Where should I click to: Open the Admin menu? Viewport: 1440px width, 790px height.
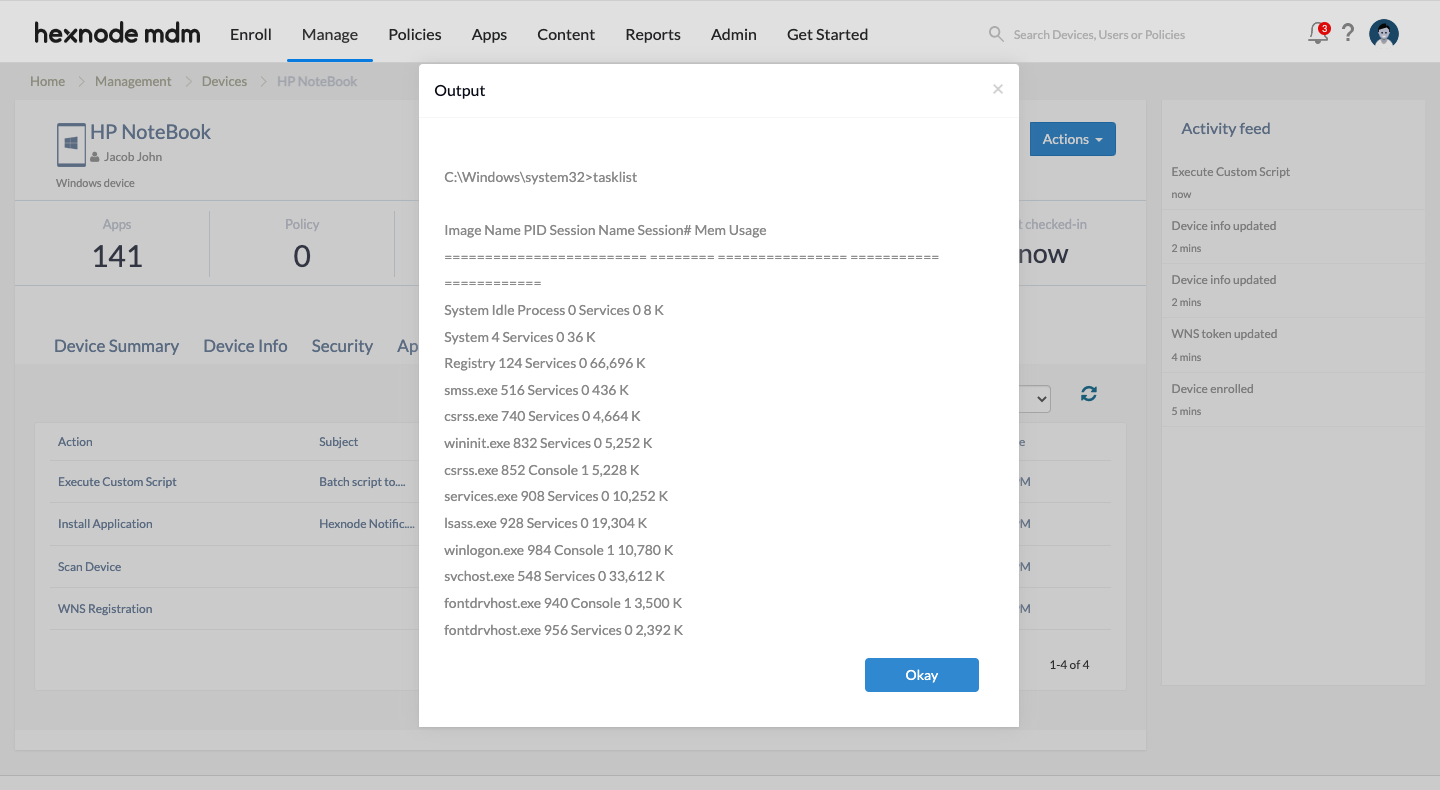click(734, 34)
